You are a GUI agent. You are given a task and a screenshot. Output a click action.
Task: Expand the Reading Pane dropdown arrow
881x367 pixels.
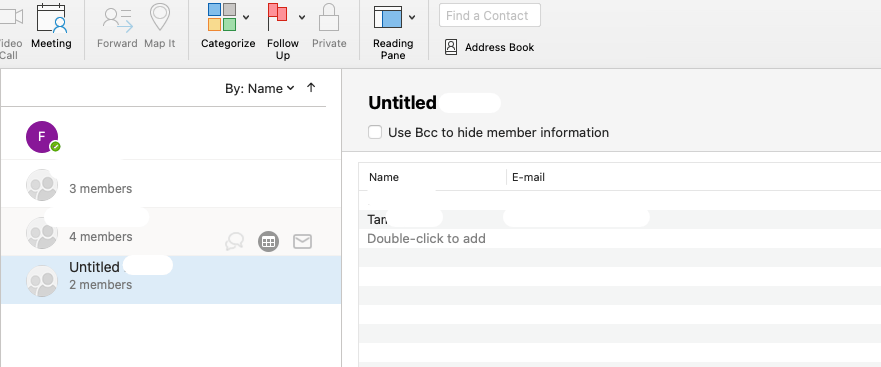412,17
